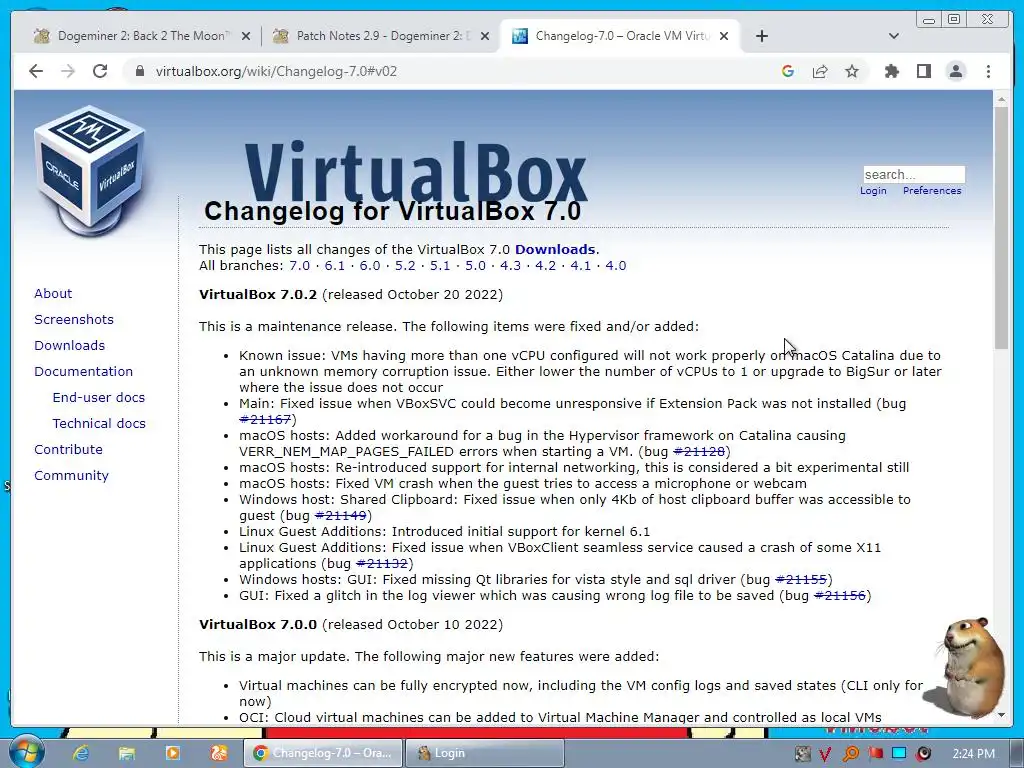
Task: Open bug #21156 link
Action: pyautogui.click(x=840, y=596)
